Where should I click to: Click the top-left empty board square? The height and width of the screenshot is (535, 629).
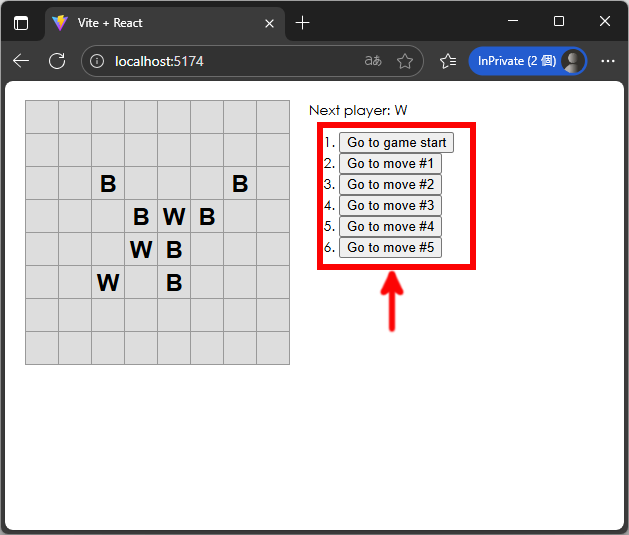click(42, 117)
